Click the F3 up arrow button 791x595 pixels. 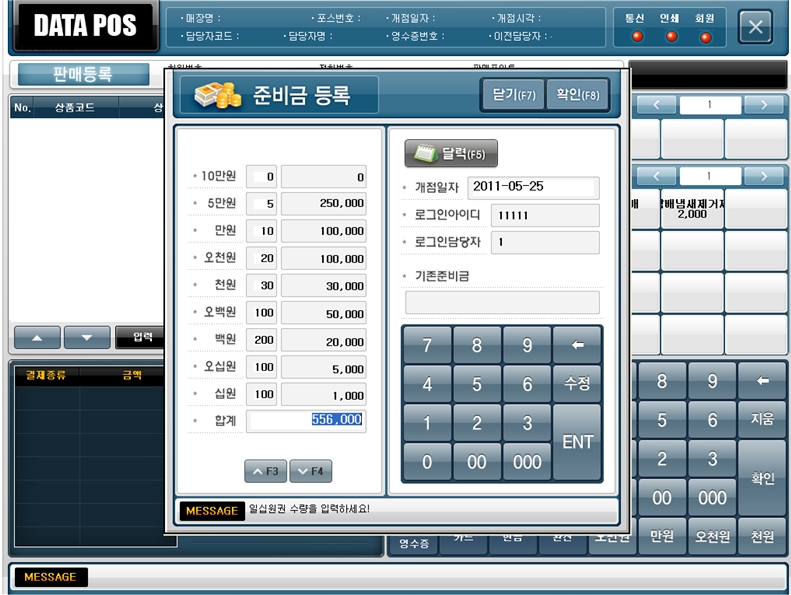tap(265, 471)
